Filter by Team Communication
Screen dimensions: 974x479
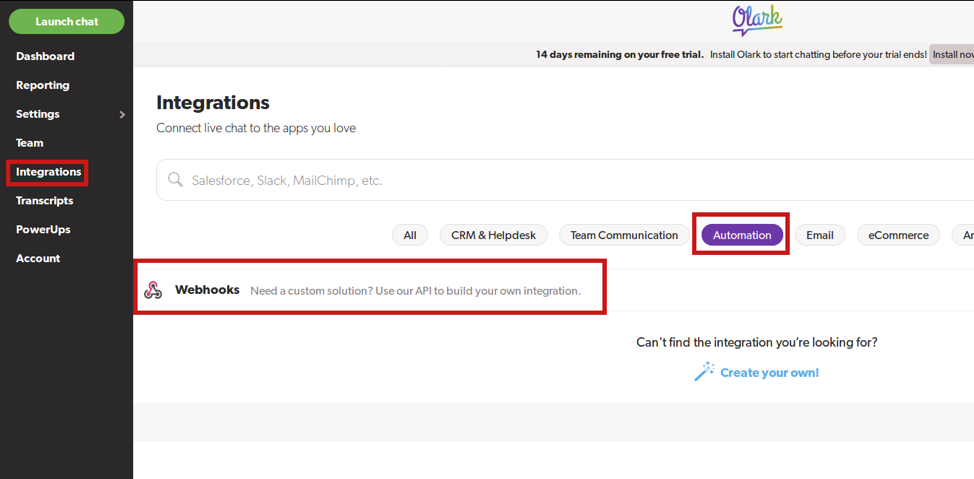point(624,235)
